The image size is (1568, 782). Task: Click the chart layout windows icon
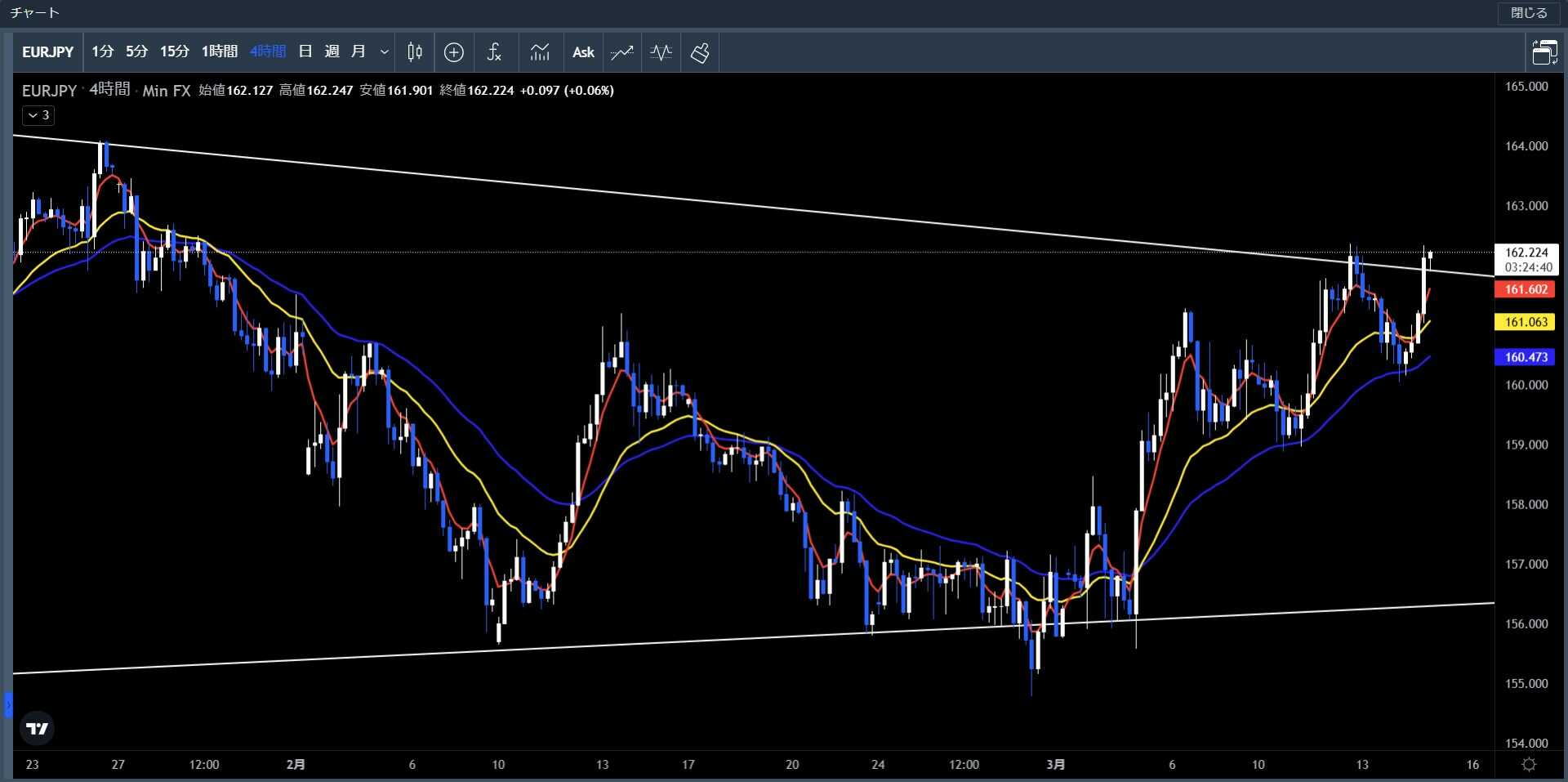click(1544, 52)
